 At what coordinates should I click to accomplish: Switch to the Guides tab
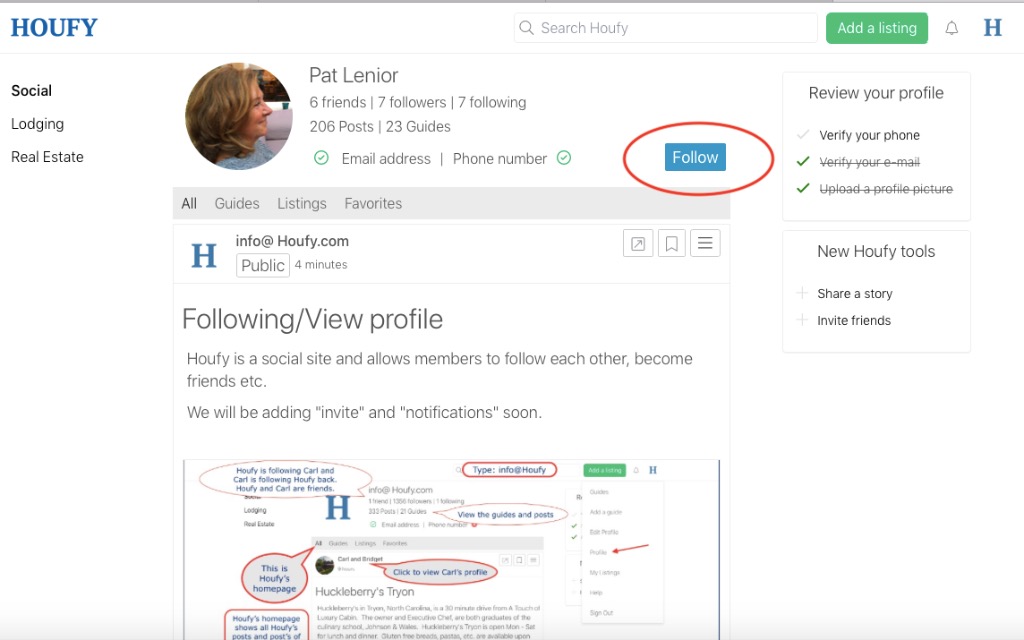pyautogui.click(x=237, y=204)
